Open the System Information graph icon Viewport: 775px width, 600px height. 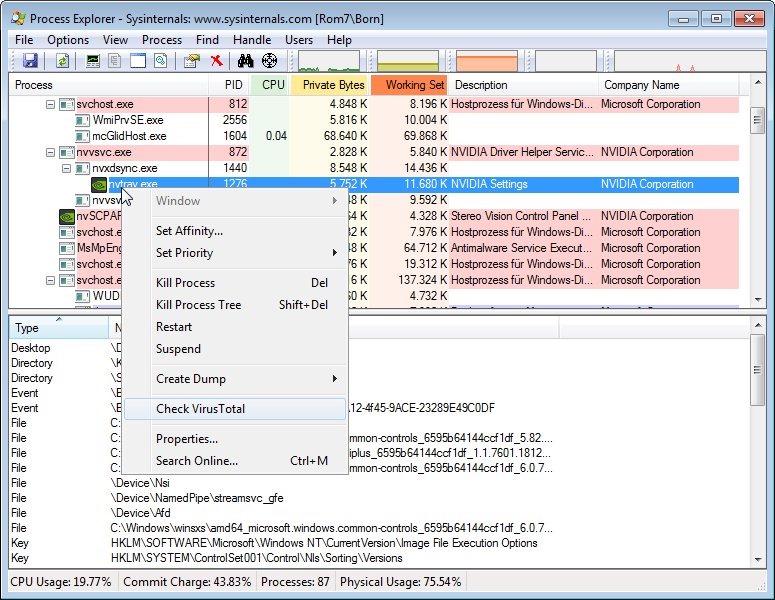tap(92, 61)
